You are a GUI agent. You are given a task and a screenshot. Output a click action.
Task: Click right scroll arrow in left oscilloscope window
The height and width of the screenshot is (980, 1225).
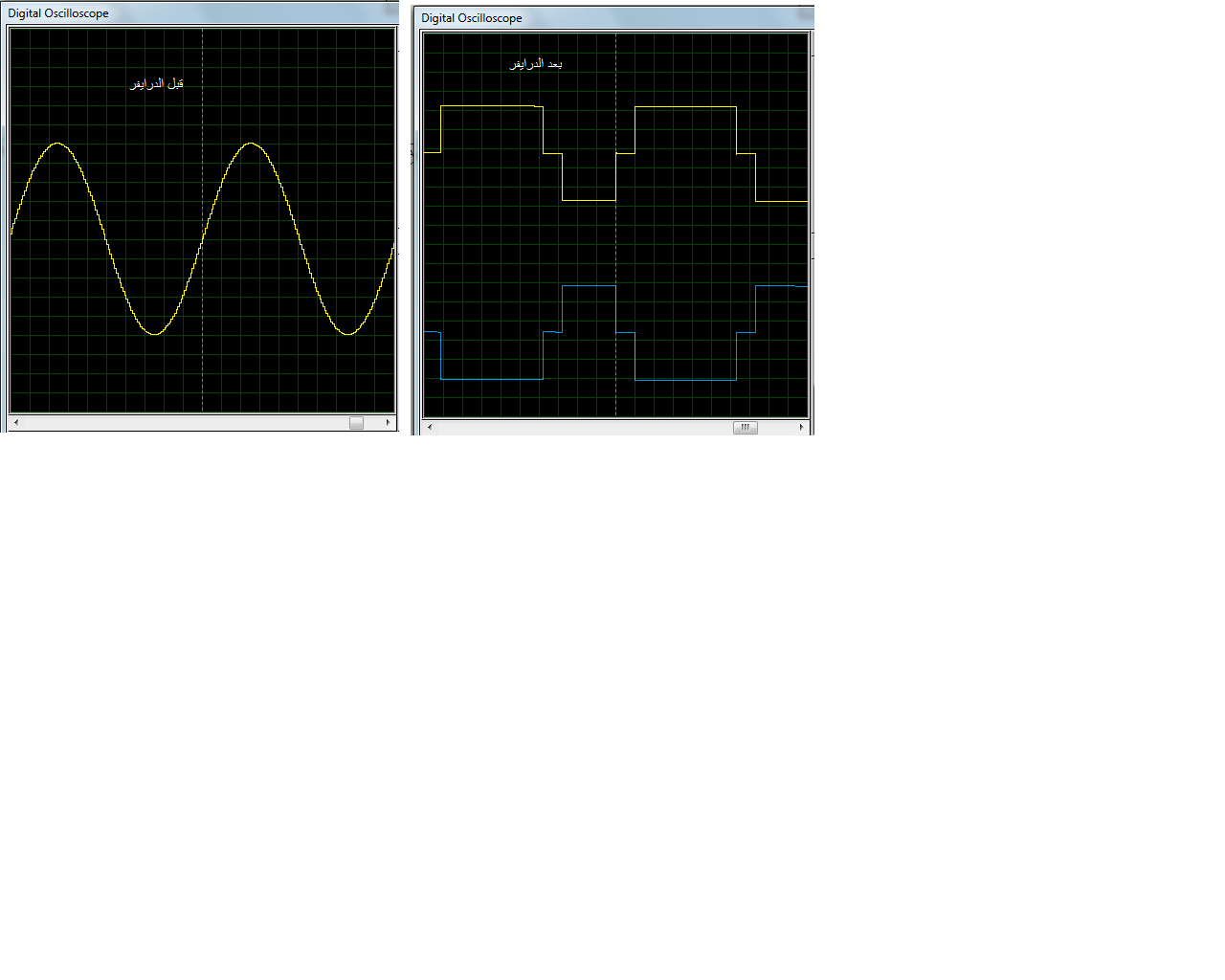pos(388,422)
